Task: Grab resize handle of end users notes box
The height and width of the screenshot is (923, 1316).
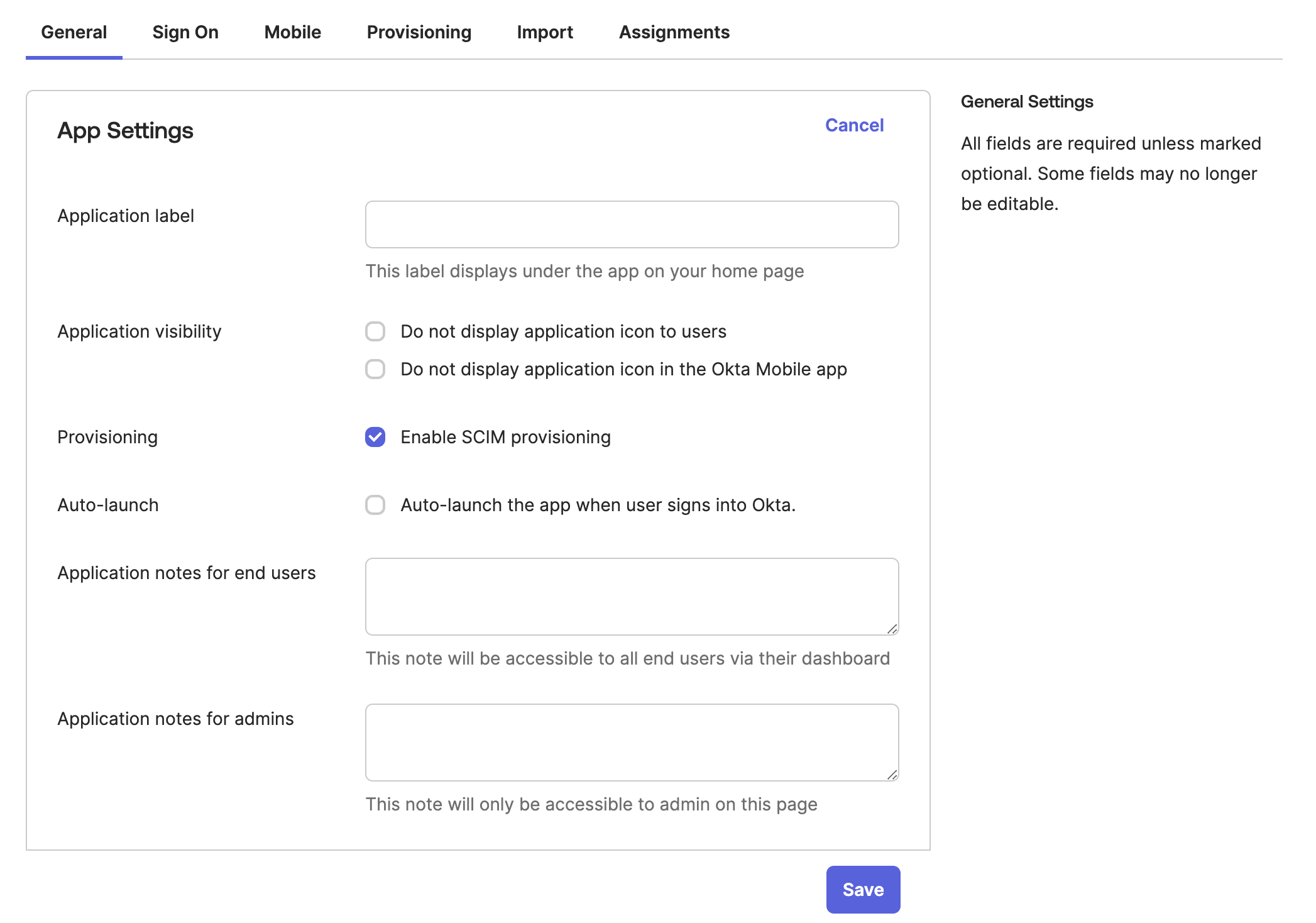Action: (x=892, y=629)
